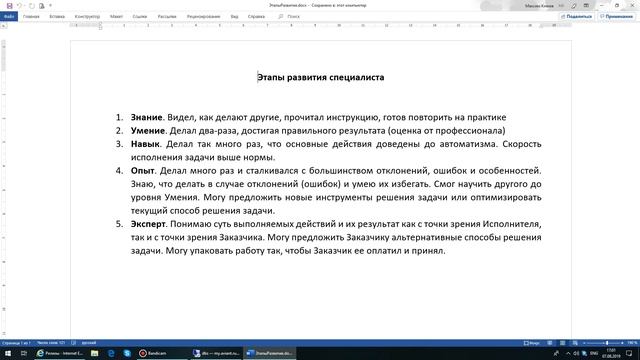
Task: Click the user account name in title bar
Action: [x=539, y=6]
